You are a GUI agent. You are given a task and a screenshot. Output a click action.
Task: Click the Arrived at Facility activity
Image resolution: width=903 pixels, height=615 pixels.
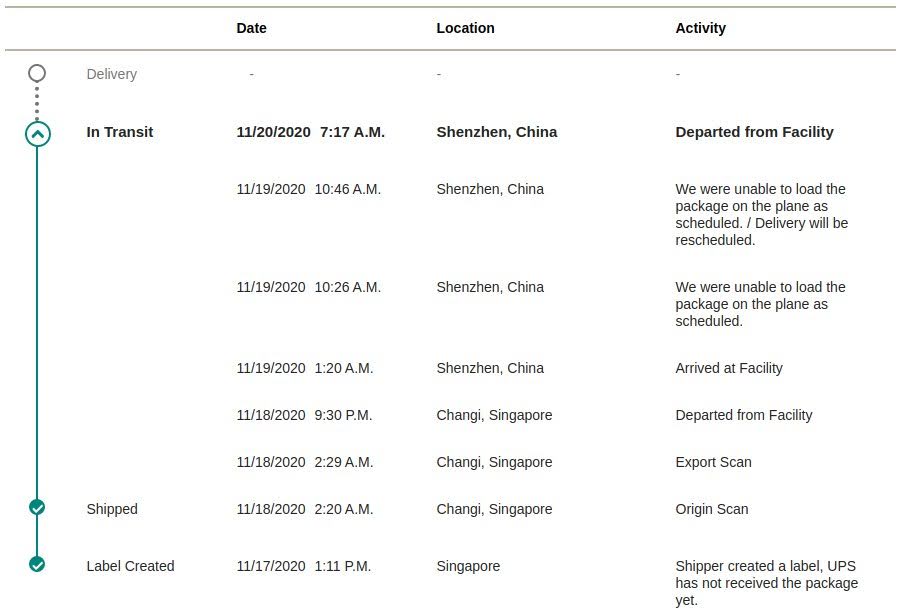[729, 368]
